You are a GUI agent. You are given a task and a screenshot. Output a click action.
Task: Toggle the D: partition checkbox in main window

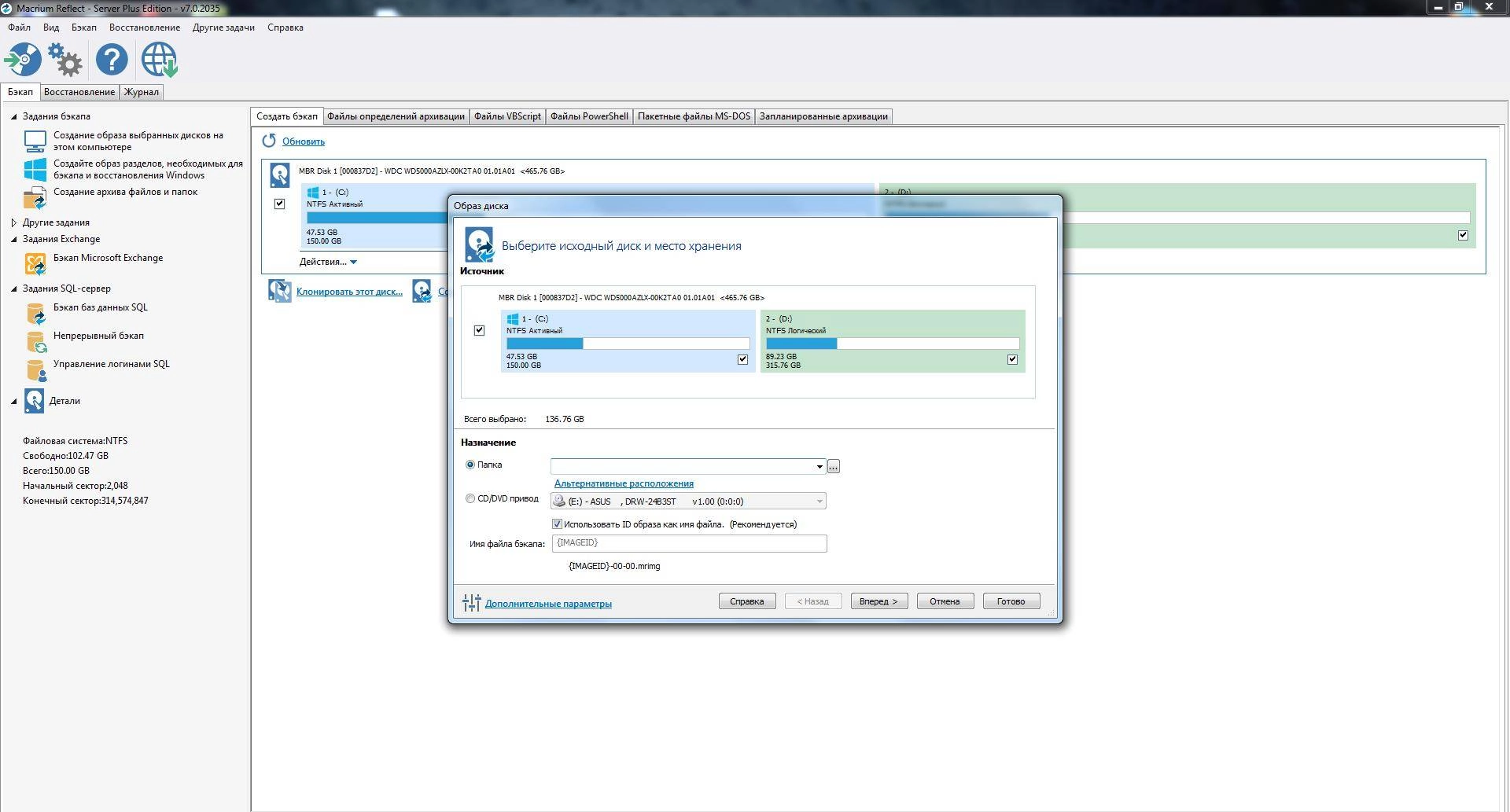tap(1463, 235)
